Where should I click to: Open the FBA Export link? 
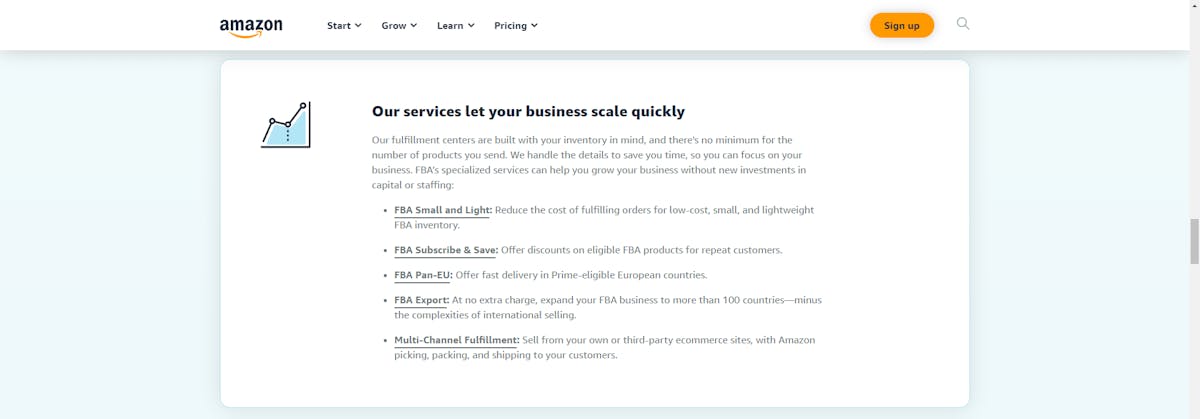pos(421,300)
